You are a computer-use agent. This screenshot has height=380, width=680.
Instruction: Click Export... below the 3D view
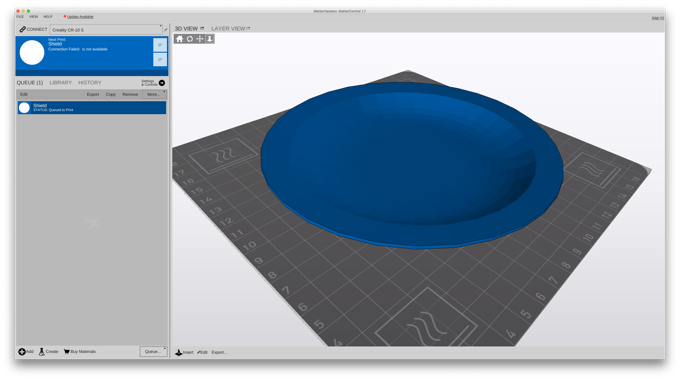(x=219, y=352)
